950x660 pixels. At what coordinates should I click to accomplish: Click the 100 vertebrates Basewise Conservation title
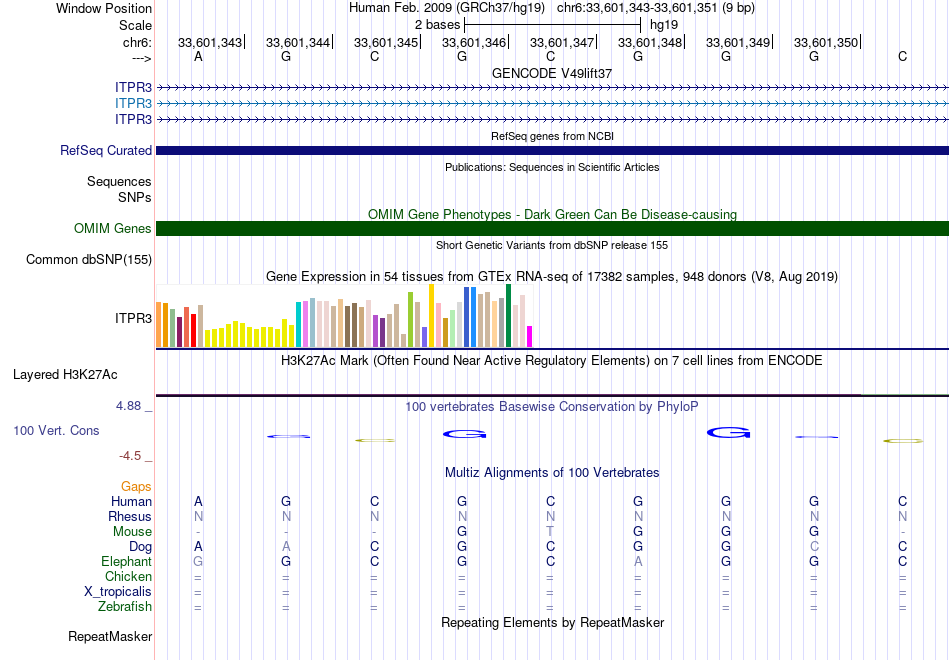(552, 407)
